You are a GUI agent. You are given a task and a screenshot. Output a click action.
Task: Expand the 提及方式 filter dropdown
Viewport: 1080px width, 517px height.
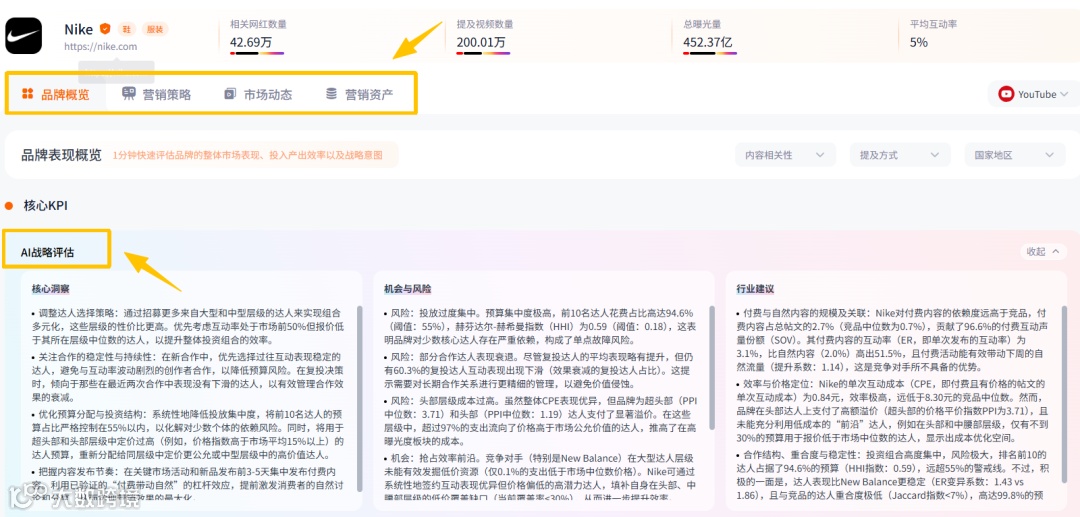tap(900, 155)
